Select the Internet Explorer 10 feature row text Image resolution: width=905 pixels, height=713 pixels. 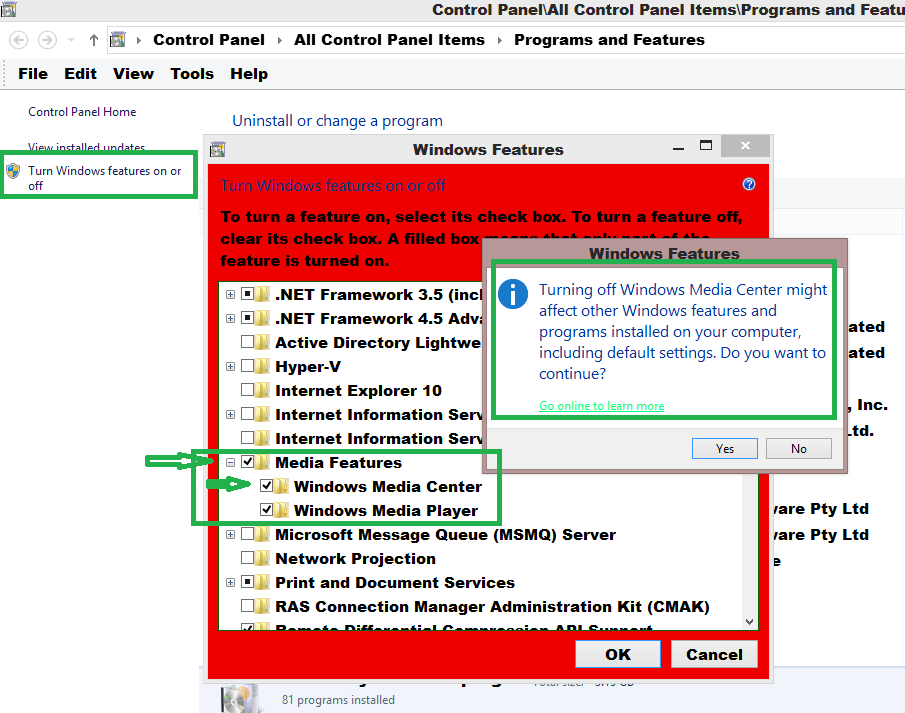[358, 391]
